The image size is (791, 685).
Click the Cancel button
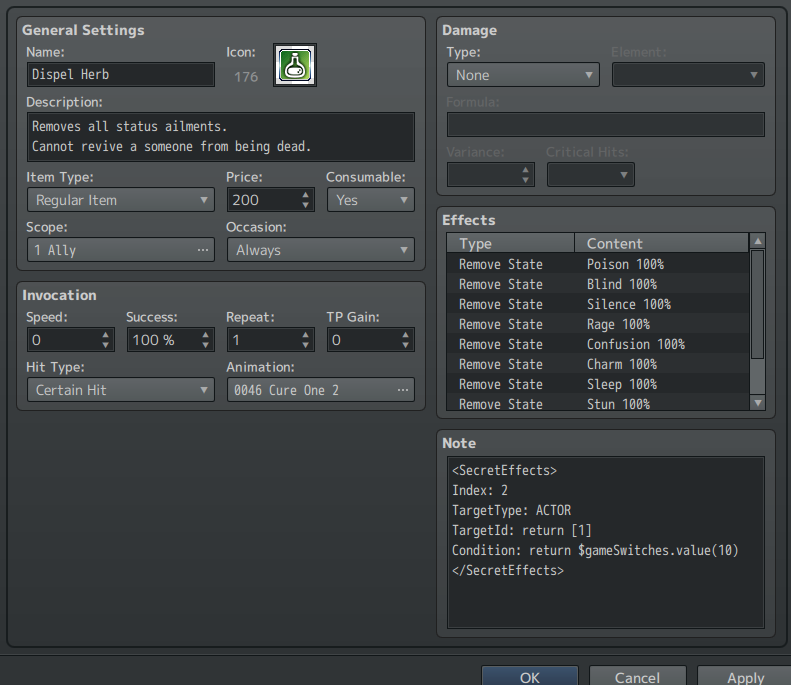pyautogui.click(x=638, y=676)
